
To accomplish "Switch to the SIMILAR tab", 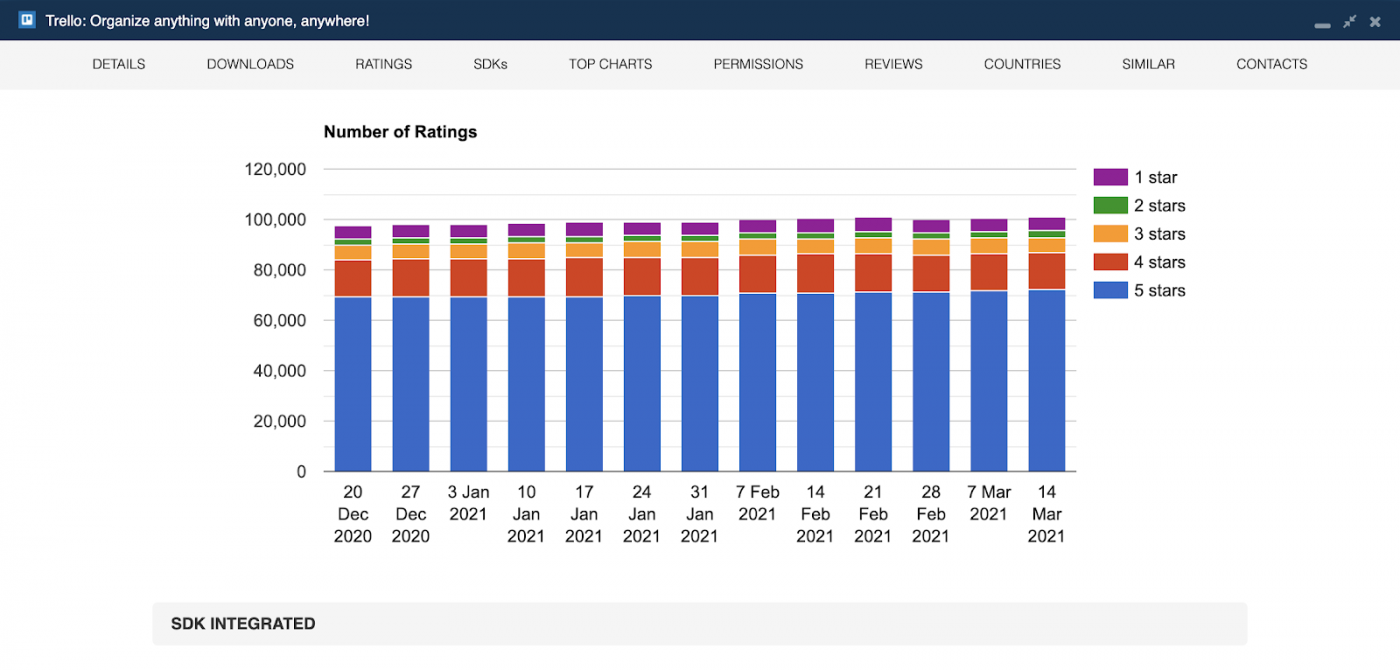I will 1148,64.
